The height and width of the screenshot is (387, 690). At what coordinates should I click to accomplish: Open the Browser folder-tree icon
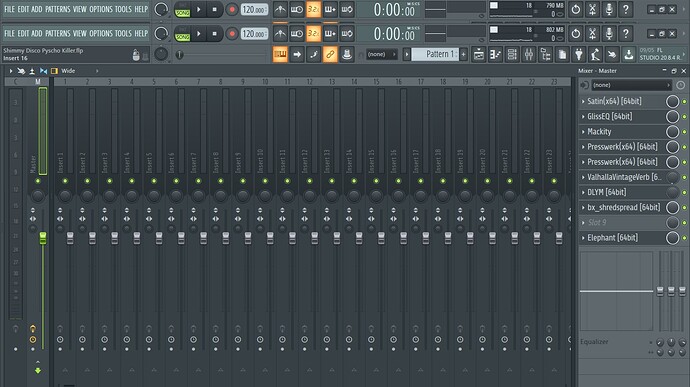(546, 55)
